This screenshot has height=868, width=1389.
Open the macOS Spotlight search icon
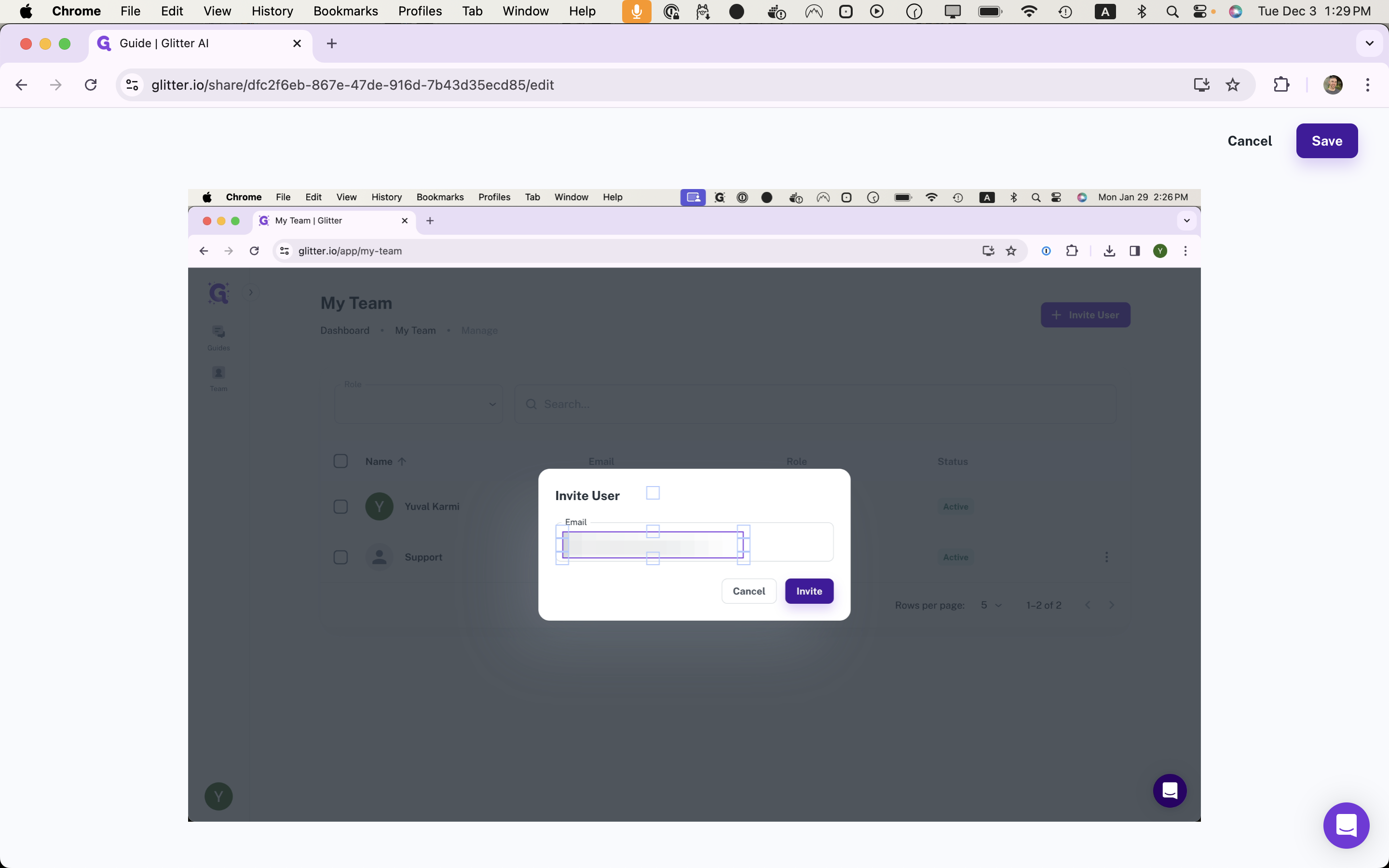pyautogui.click(x=1172, y=12)
